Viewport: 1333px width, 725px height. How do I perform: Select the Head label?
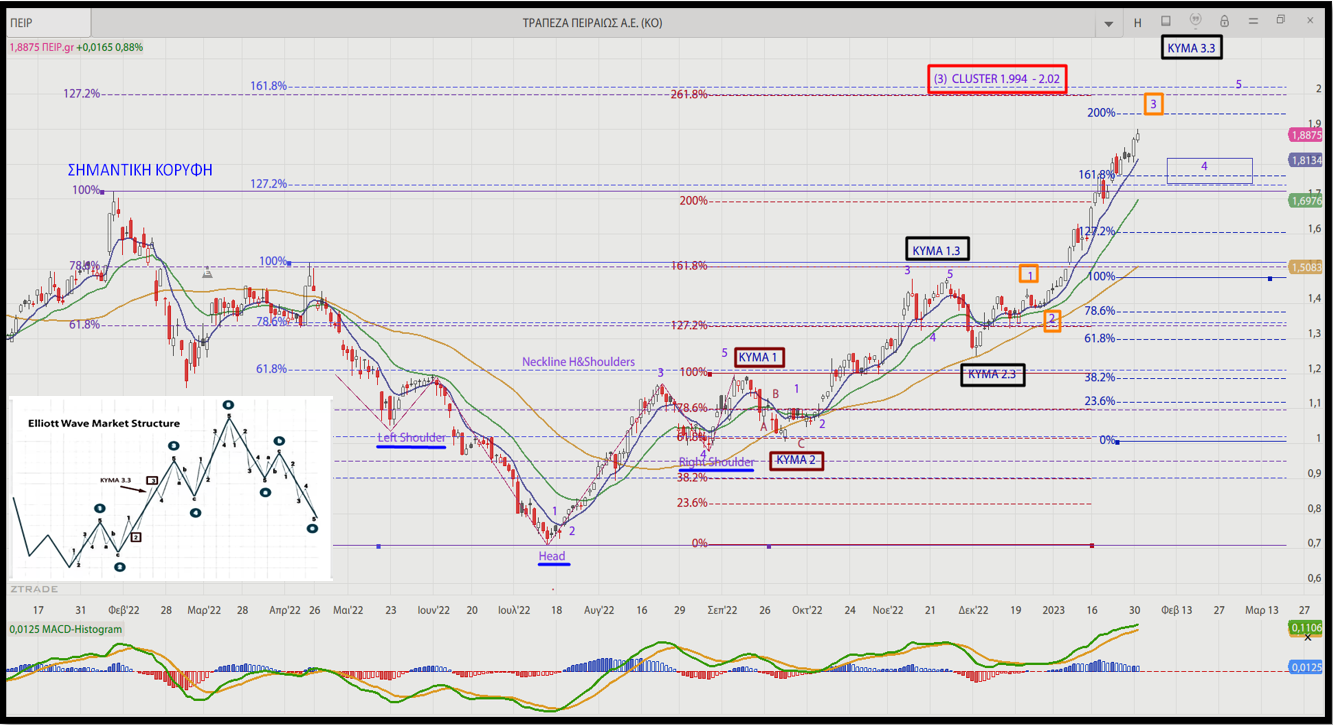(x=552, y=556)
